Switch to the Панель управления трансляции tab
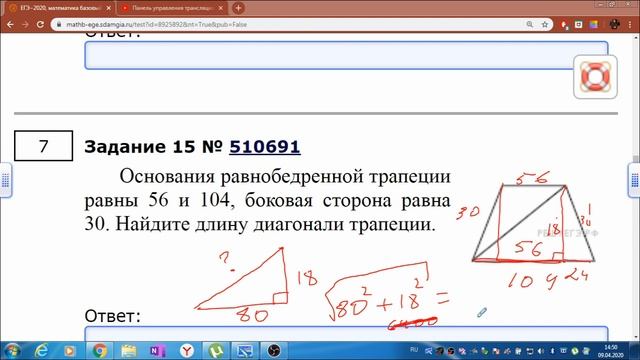 172,8
